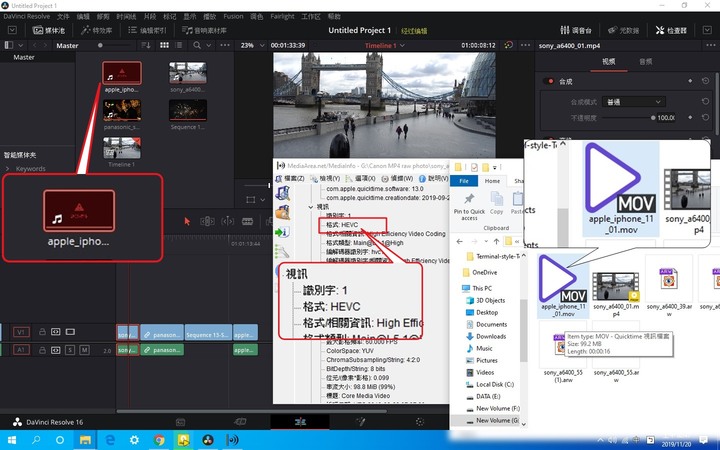Mute audio track A1 with M button

click(x=84, y=350)
